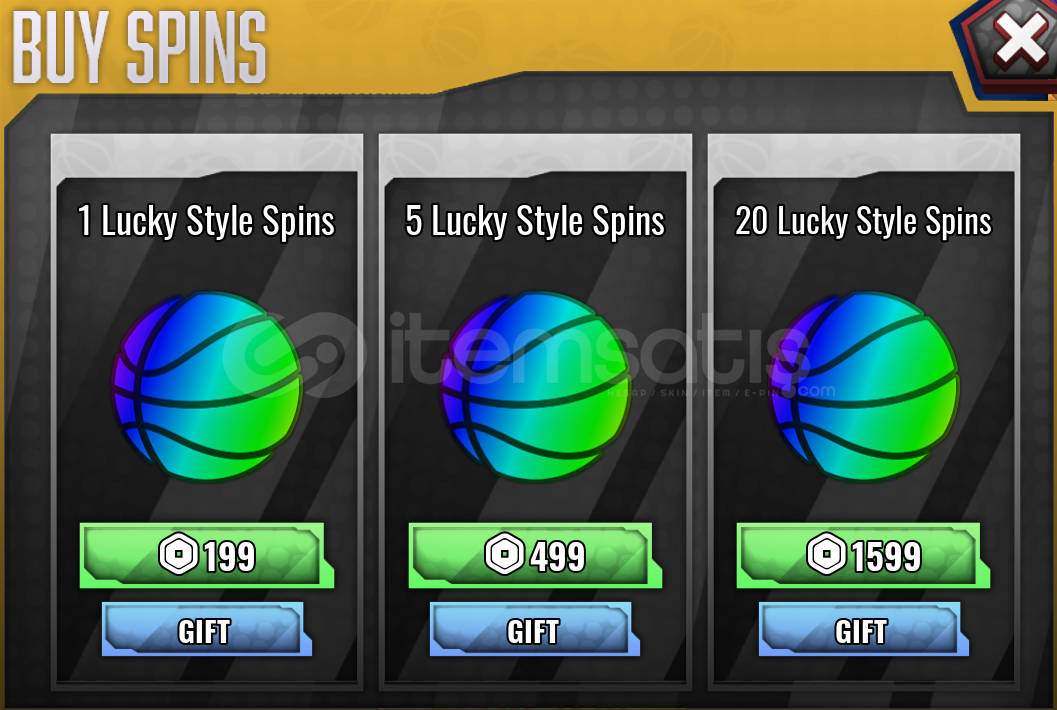
Task: Select the '20 Lucky Style Spins' title text
Action: point(864,221)
